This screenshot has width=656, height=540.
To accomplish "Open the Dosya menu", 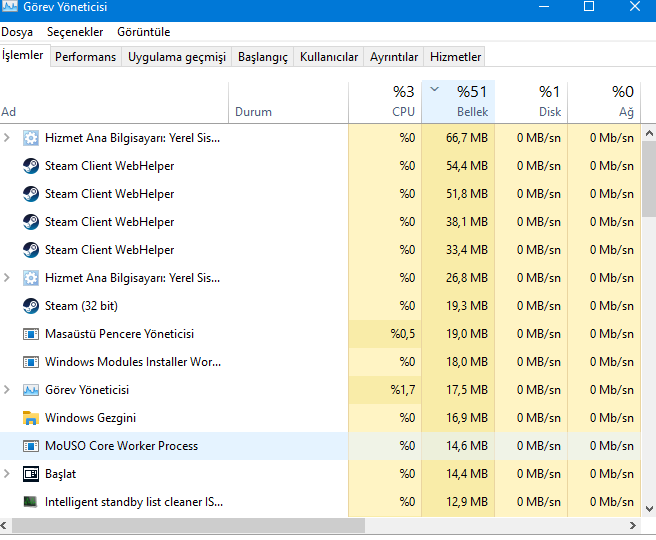I will [17, 32].
